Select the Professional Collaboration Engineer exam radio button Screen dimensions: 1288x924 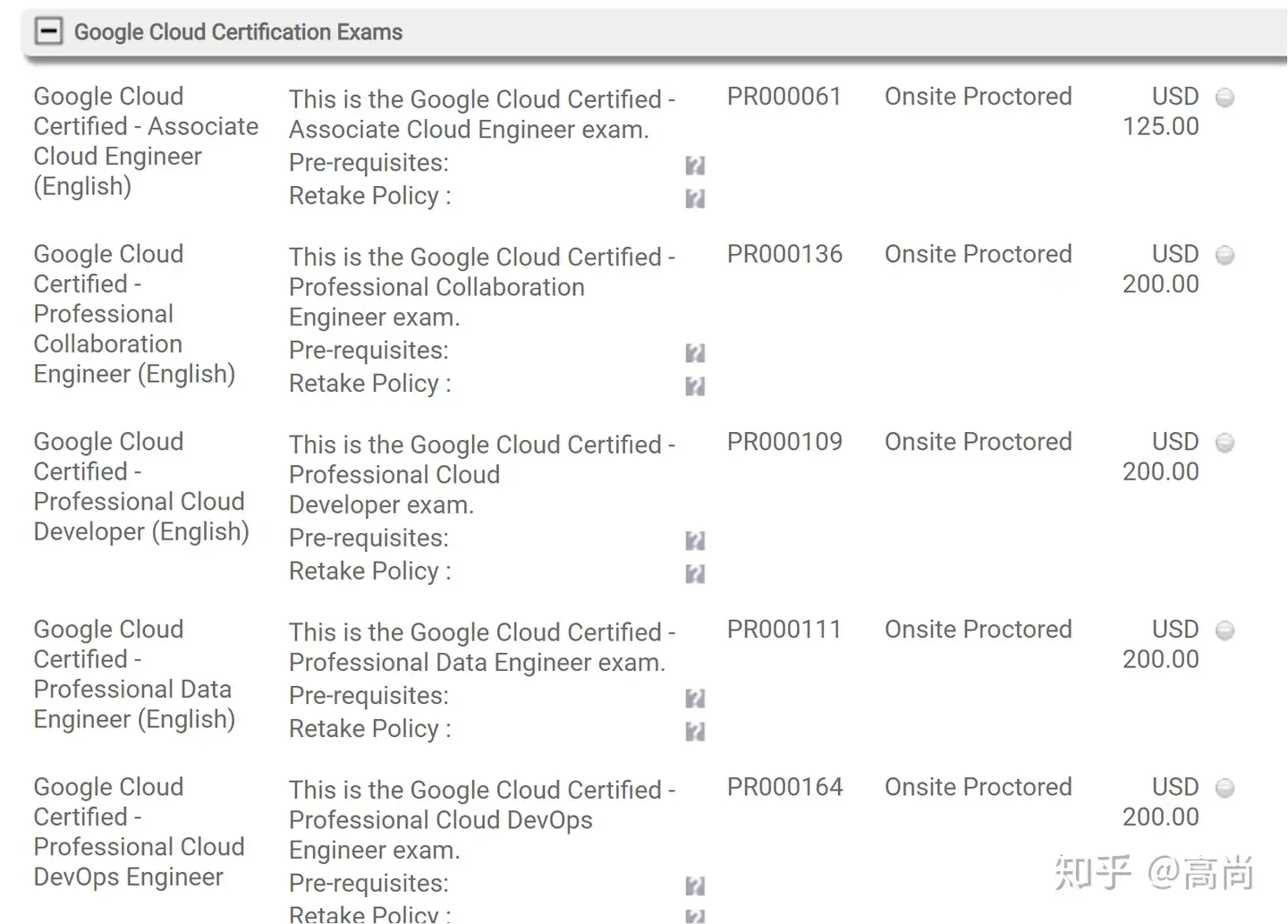tap(1225, 256)
